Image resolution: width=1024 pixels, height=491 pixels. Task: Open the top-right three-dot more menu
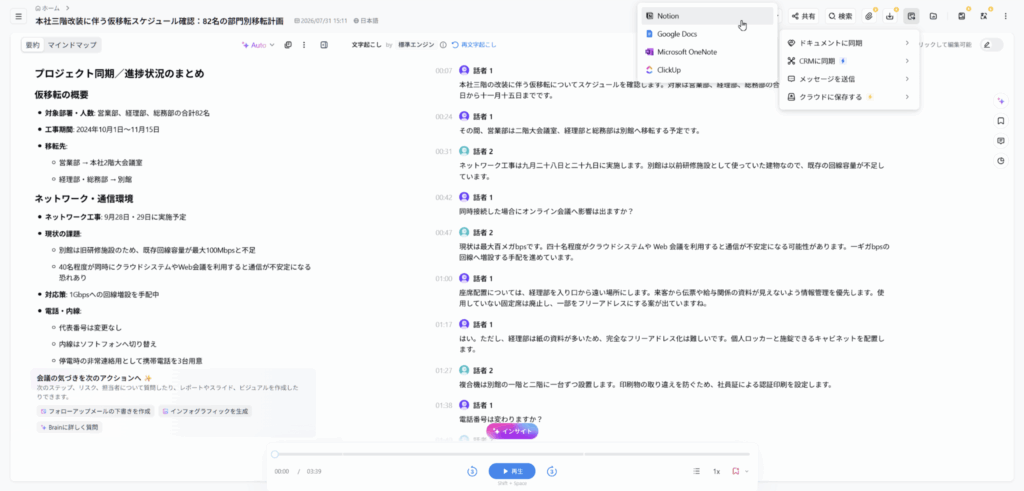click(1006, 16)
